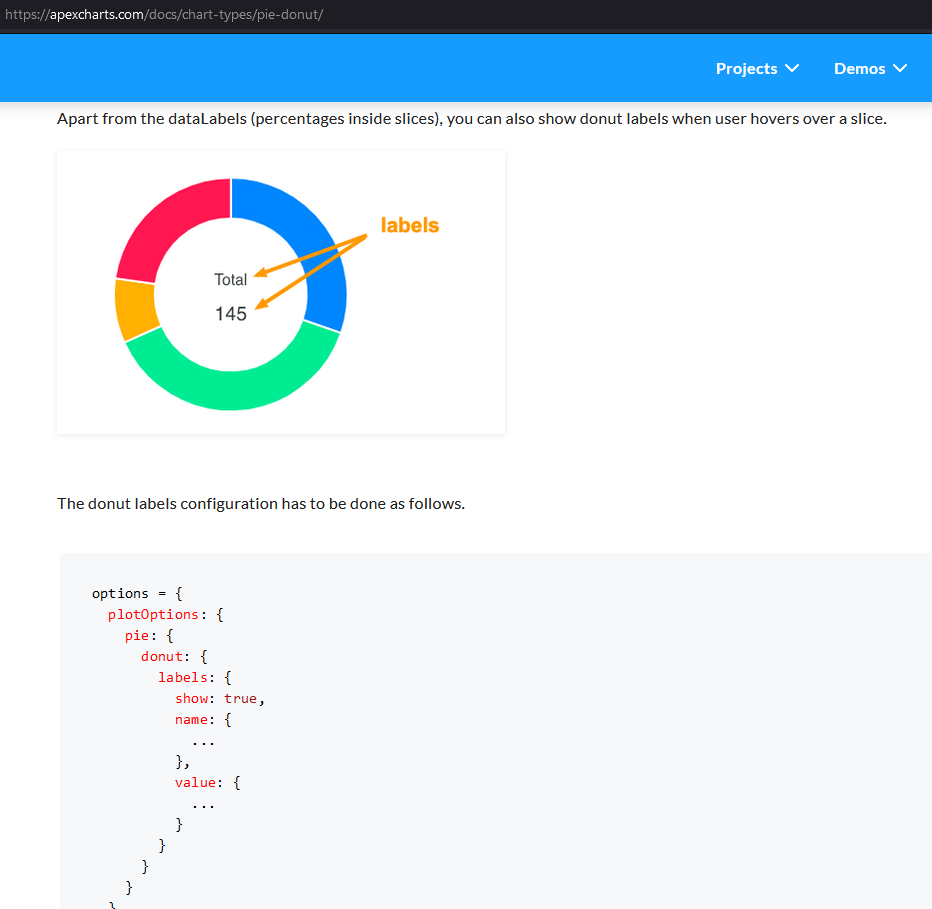The image size is (932, 909).
Task: Click the "Apart from the dataLabels" paragraph
Action: pos(471,119)
